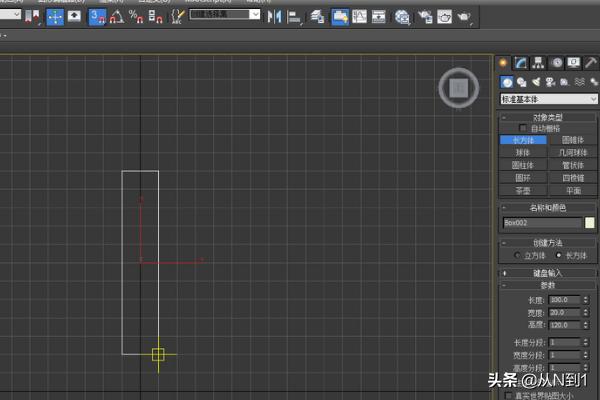The image size is (600, 400).
Task: Switch to the Utilities hammer tab
Action: click(x=591, y=62)
